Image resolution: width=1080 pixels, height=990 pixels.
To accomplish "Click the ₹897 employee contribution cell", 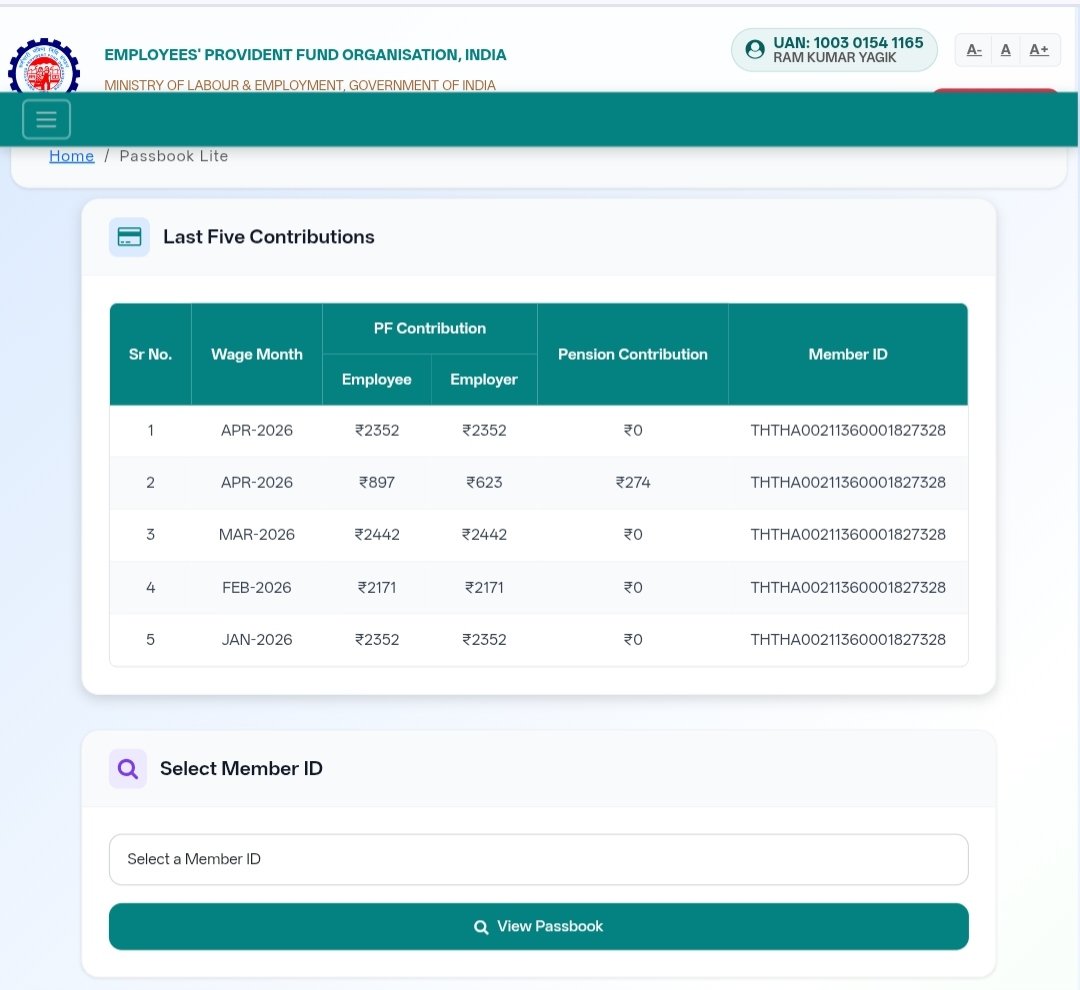I will click(377, 482).
